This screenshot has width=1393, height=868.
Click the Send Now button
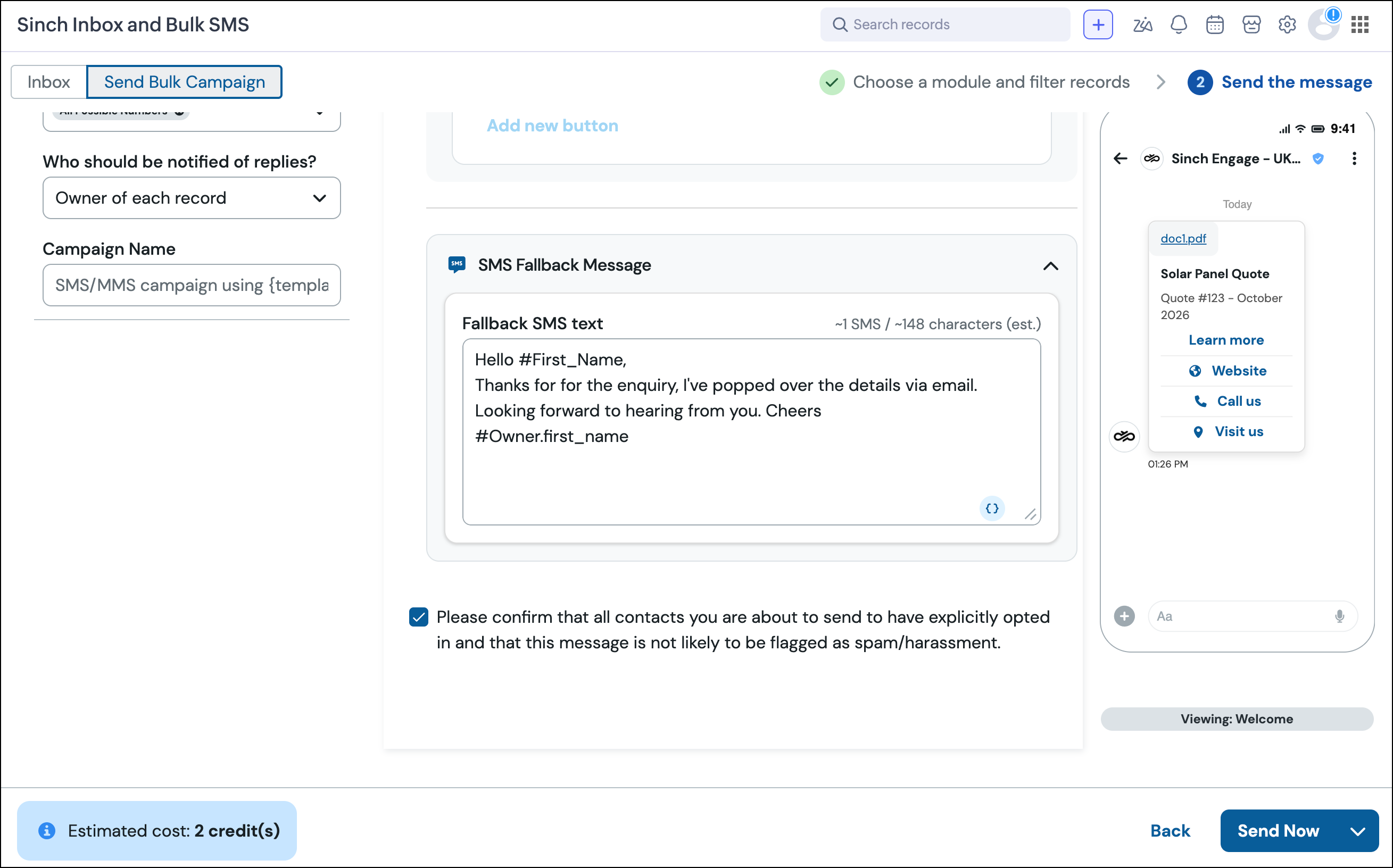(x=1278, y=831)
